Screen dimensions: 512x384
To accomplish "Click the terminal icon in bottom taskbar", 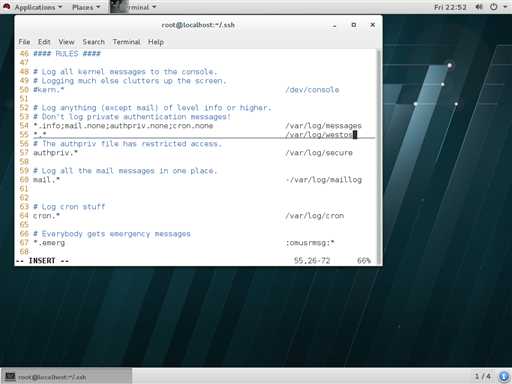I will (x=10, y=376).
